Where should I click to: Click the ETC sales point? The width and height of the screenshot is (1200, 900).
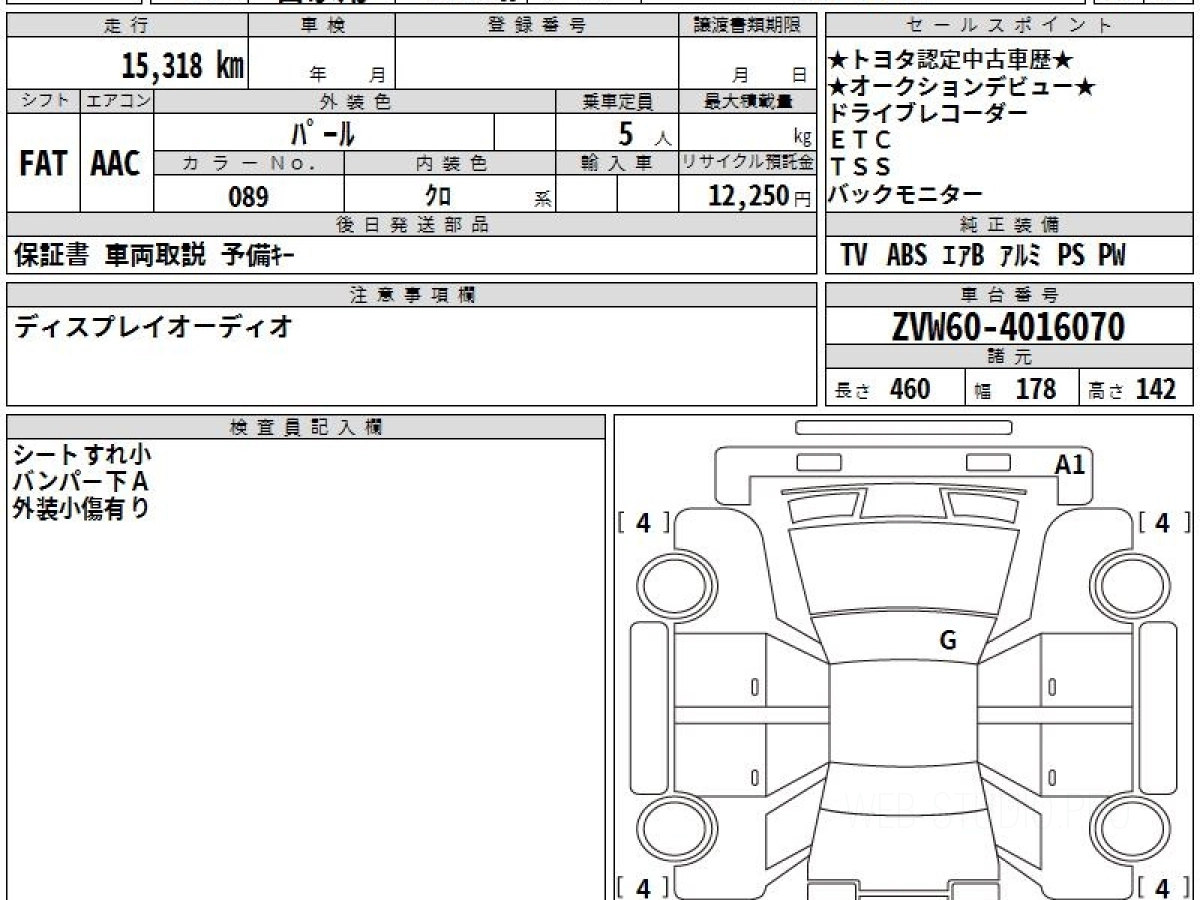click(x=860, y=140)
